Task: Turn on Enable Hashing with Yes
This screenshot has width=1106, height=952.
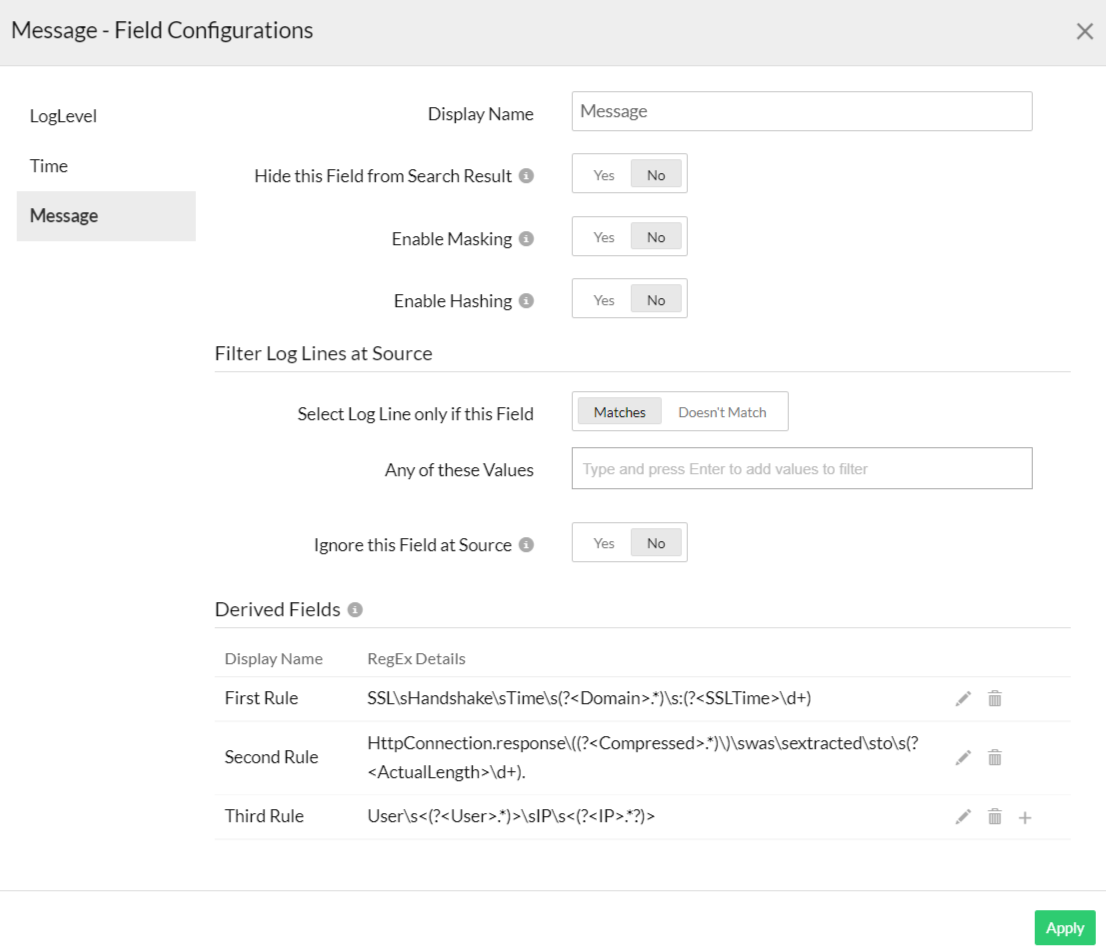Action: click(x=604, y=300)
